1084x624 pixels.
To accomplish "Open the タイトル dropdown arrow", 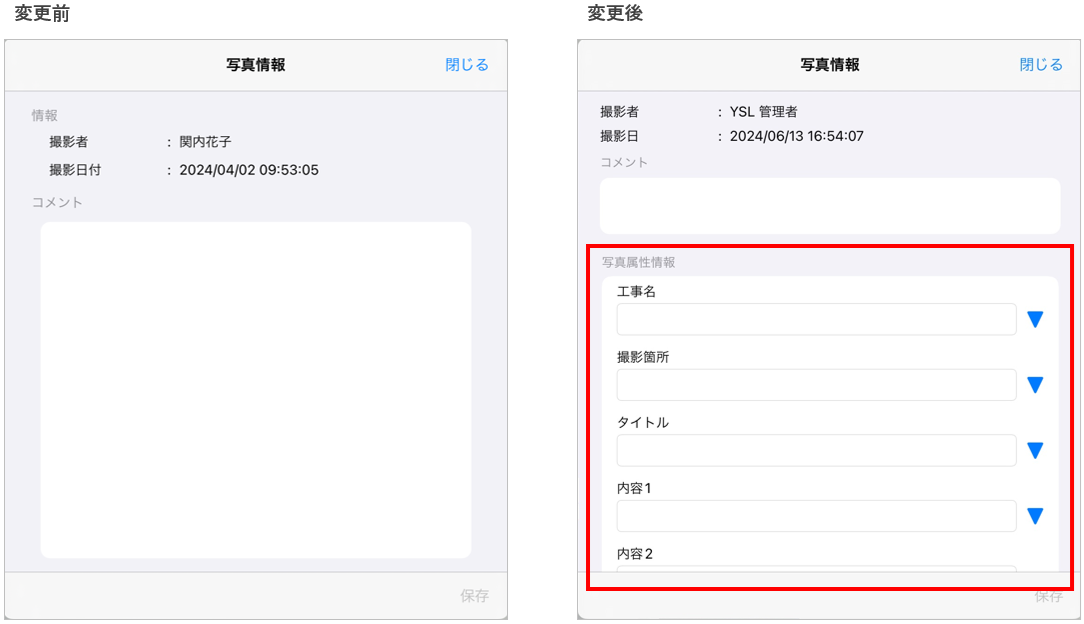I will pos(1035,451).
